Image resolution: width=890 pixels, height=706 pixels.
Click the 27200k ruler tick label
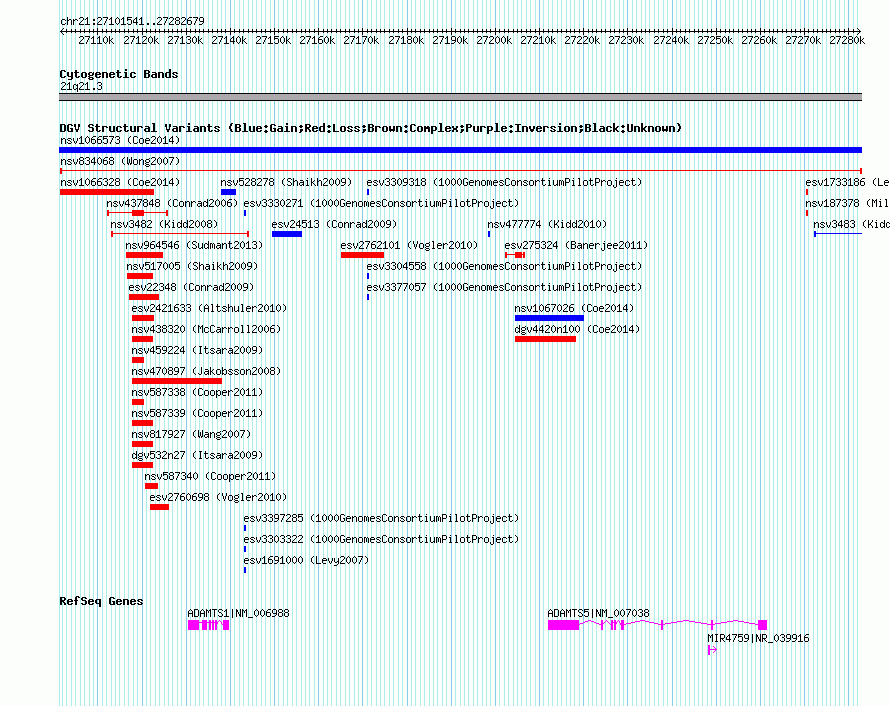pyautogui.click(x=494, y=40)
